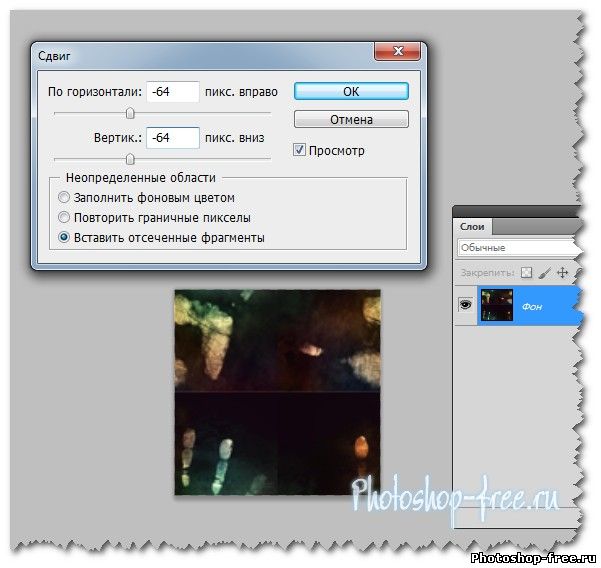Select Вставить отсеченные фрагменты radio button
This screenshot has height=568, width=601.
(65, 238)
